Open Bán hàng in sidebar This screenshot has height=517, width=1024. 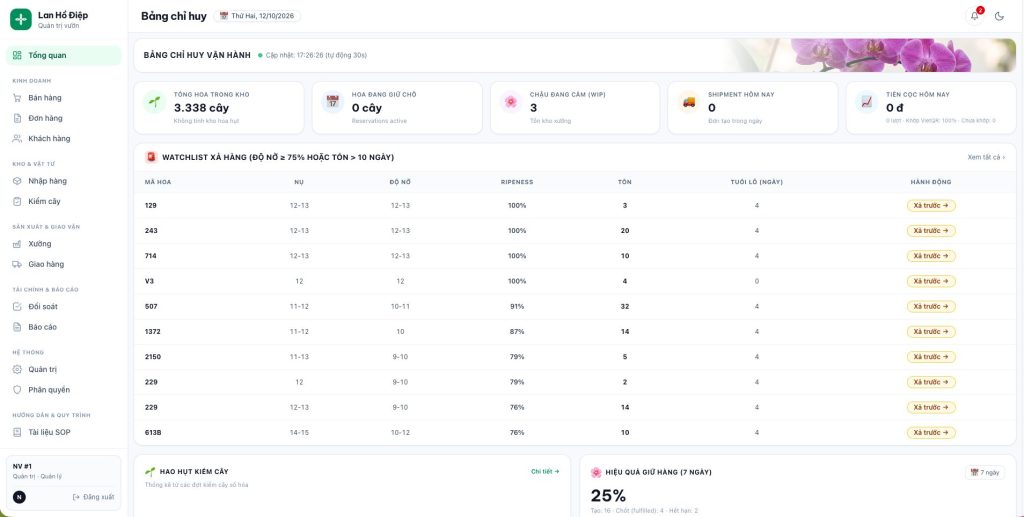(63, 98)
